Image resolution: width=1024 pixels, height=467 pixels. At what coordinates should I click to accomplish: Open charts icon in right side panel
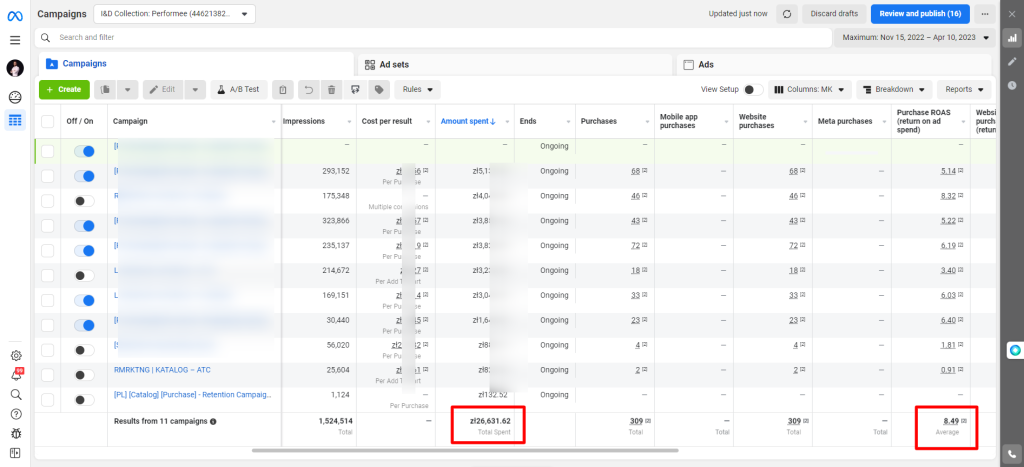click(x=1012, y=38)
